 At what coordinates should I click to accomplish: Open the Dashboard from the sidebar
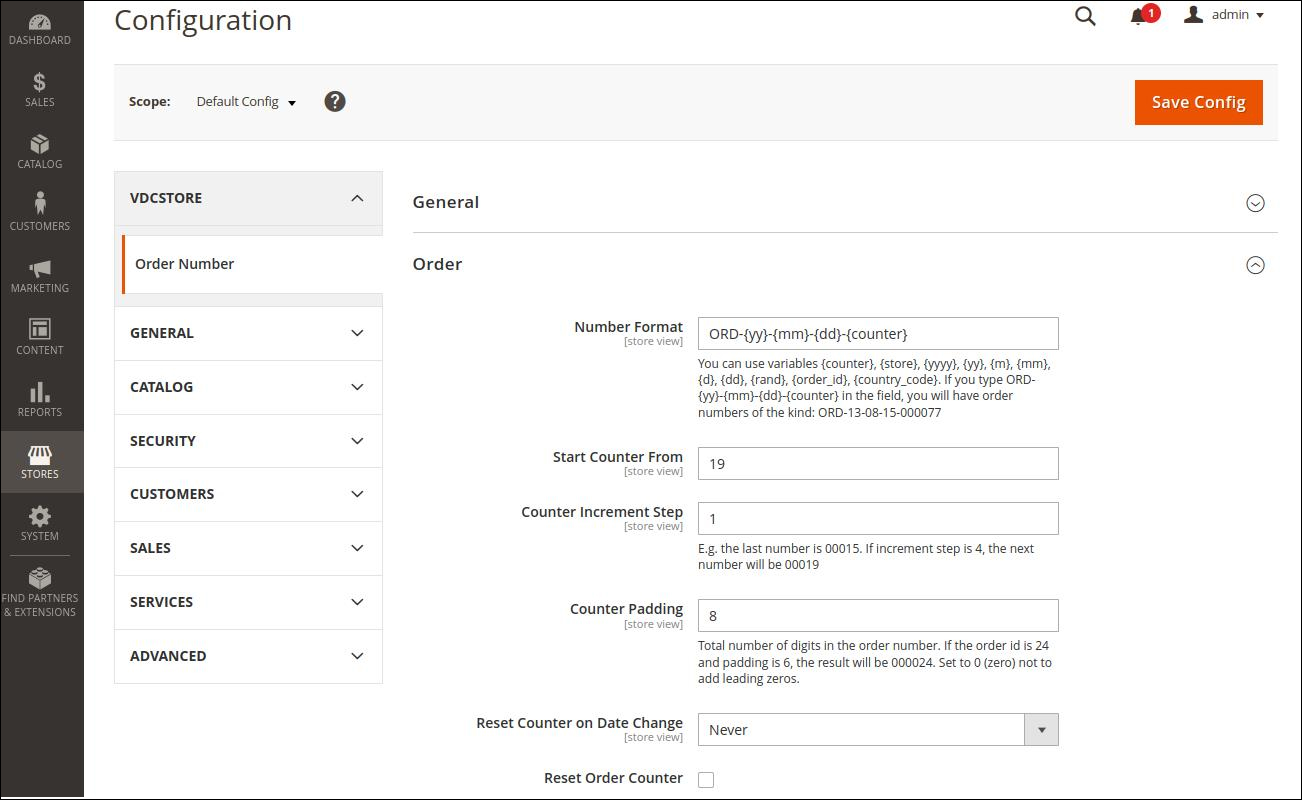(40, 30)
